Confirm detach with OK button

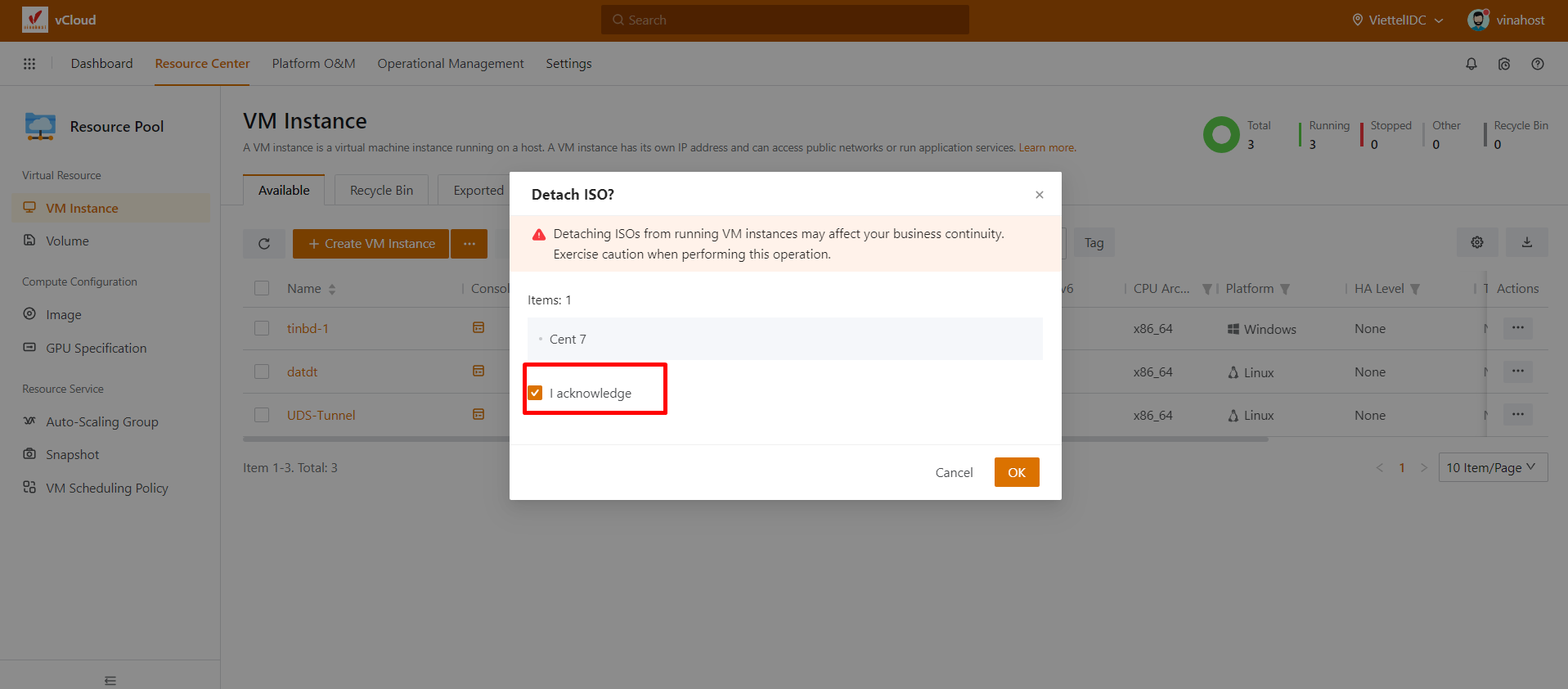pyautogui.click(x=1017, y=472)
